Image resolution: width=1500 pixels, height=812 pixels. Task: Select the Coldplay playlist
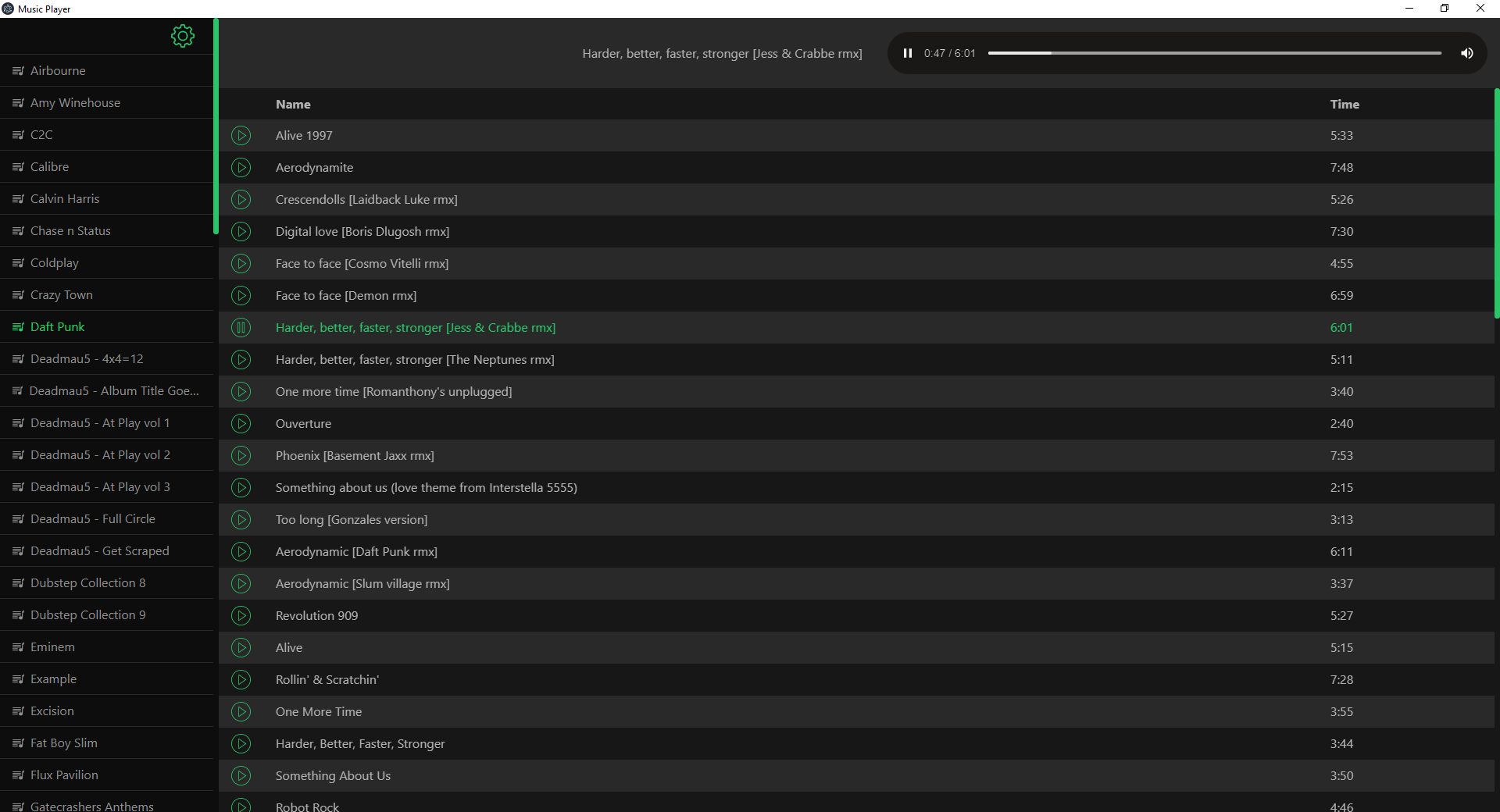pyautogui.click(x=106, y=262)
